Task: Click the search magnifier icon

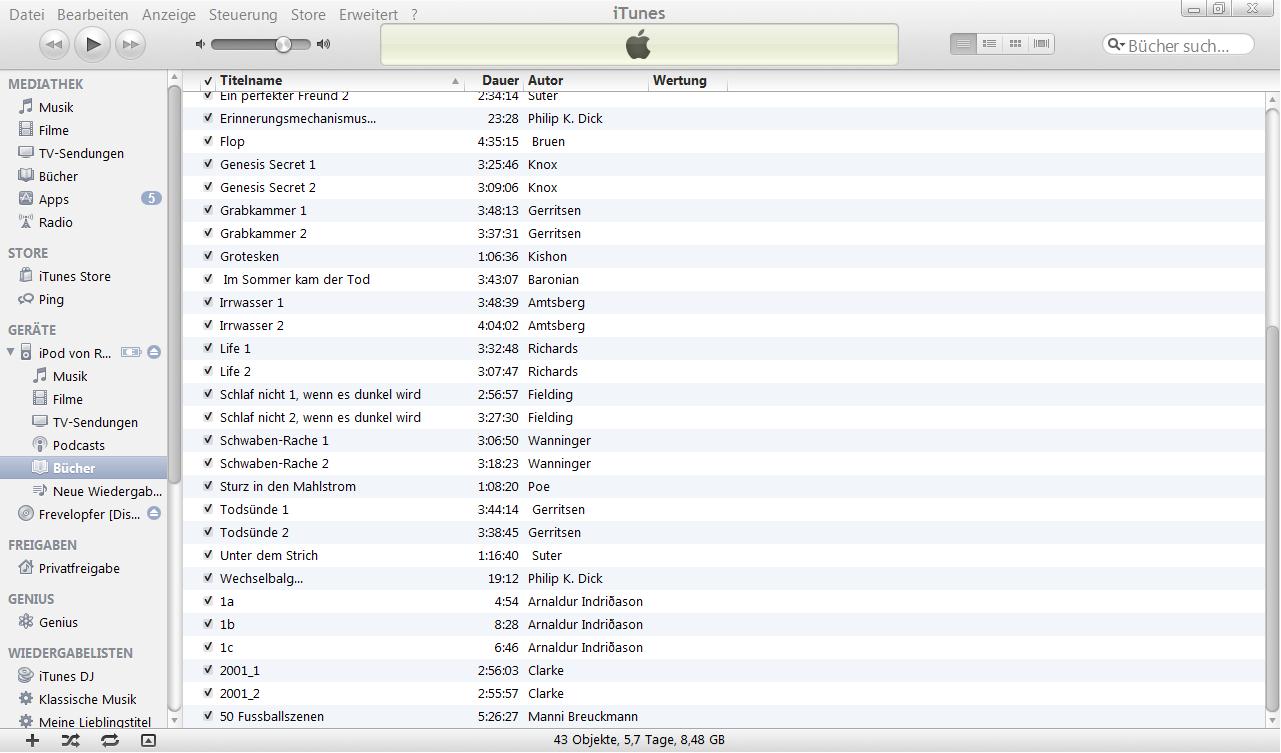Action: (x=1116, y=45)
